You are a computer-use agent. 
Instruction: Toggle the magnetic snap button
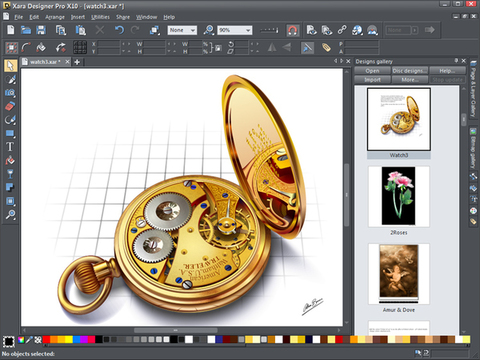click(x=292, y=30)
